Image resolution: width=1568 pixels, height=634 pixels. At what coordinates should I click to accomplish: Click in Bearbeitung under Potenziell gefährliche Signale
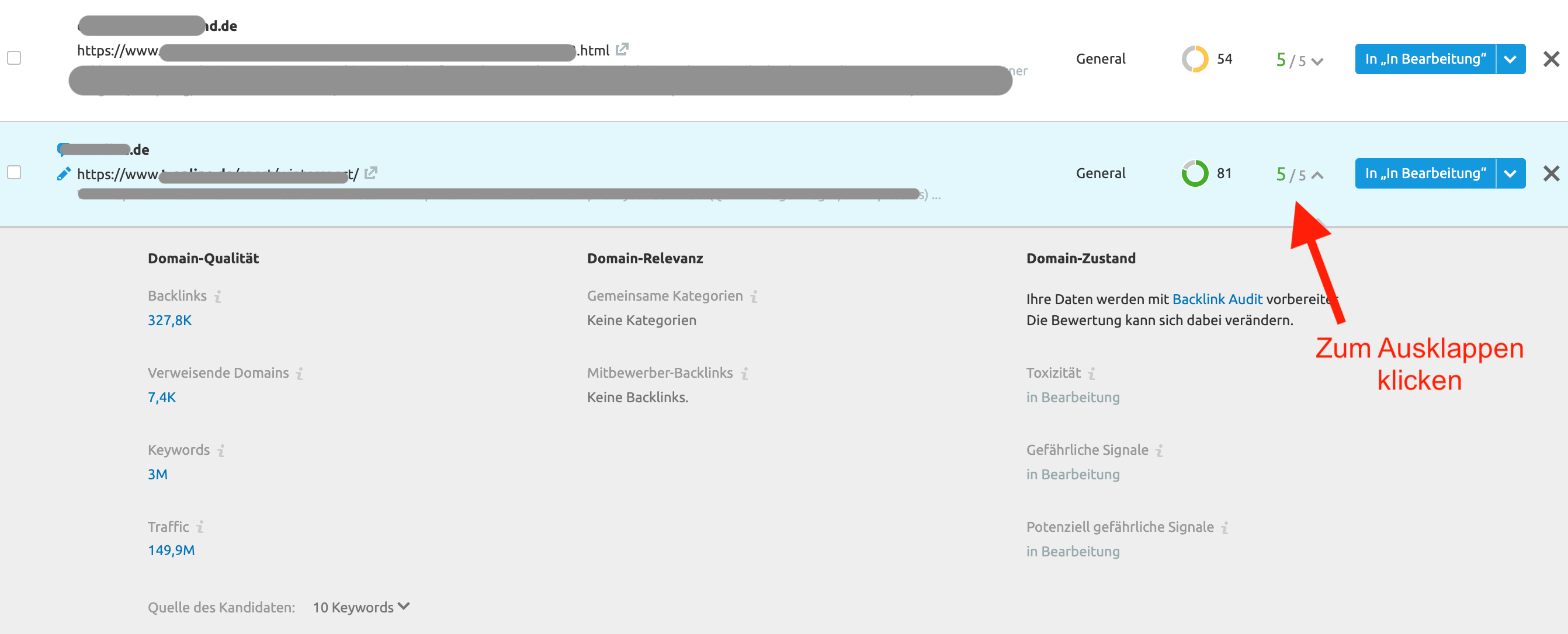click(1073, 551)
